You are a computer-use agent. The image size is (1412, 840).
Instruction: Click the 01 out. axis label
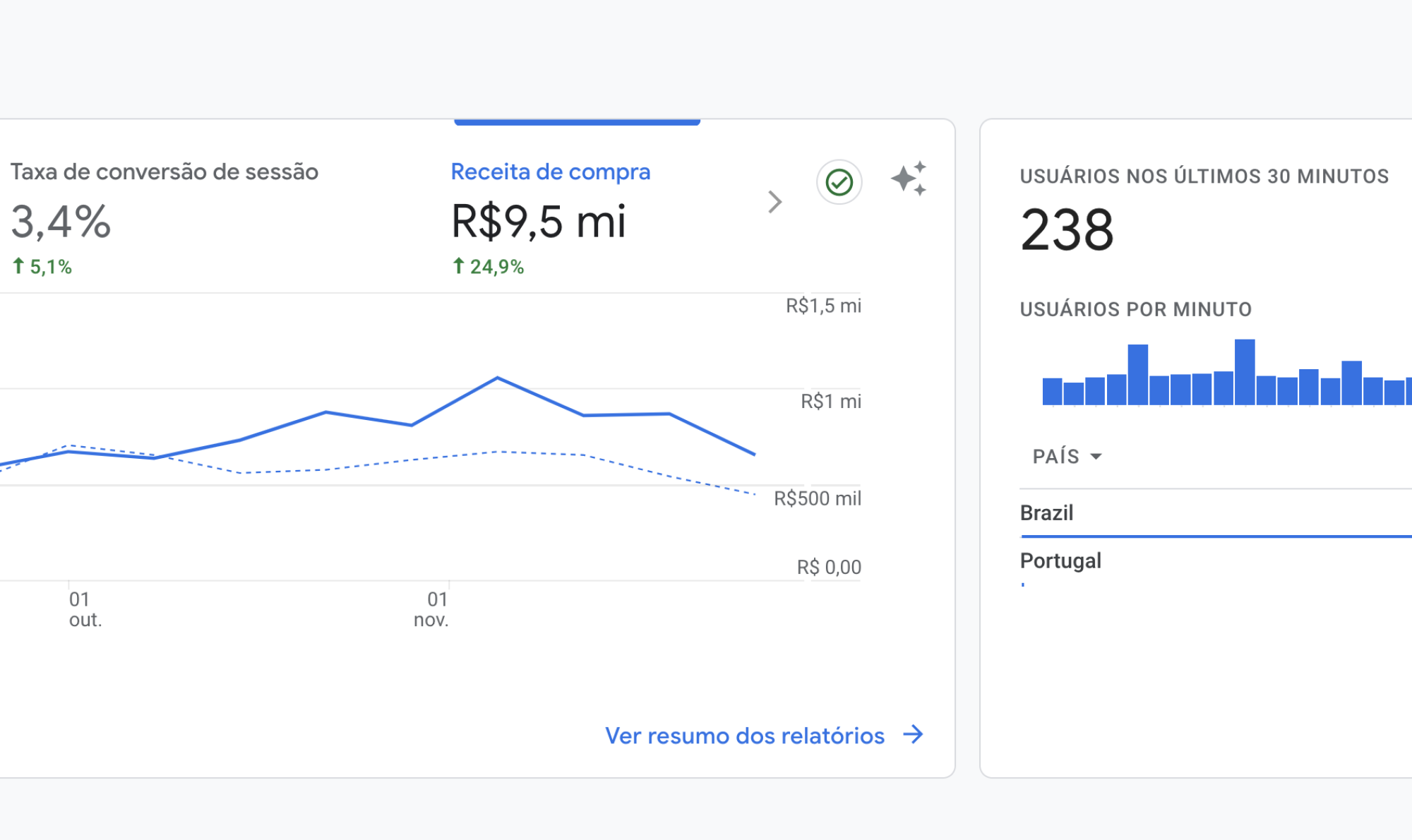tap(85, 609)
